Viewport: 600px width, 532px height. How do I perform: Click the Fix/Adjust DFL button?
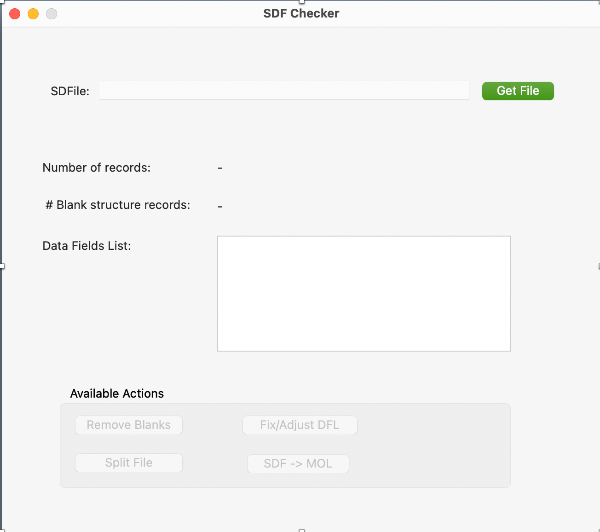click(300, 425)
